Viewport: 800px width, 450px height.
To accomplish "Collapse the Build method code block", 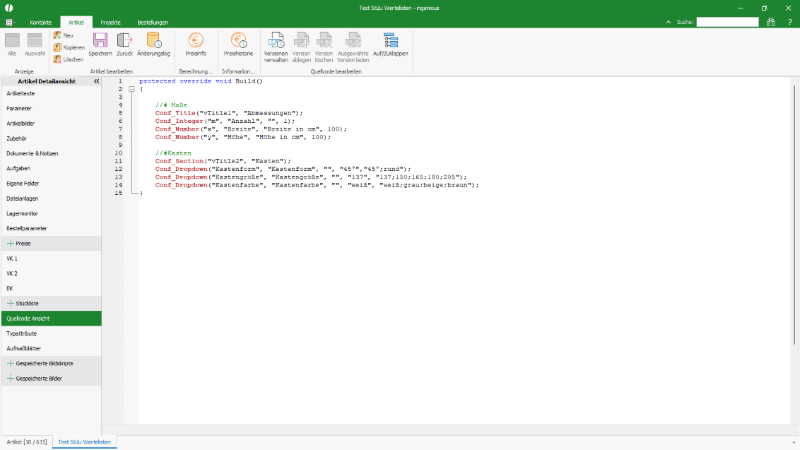I will tap(131, 88).
